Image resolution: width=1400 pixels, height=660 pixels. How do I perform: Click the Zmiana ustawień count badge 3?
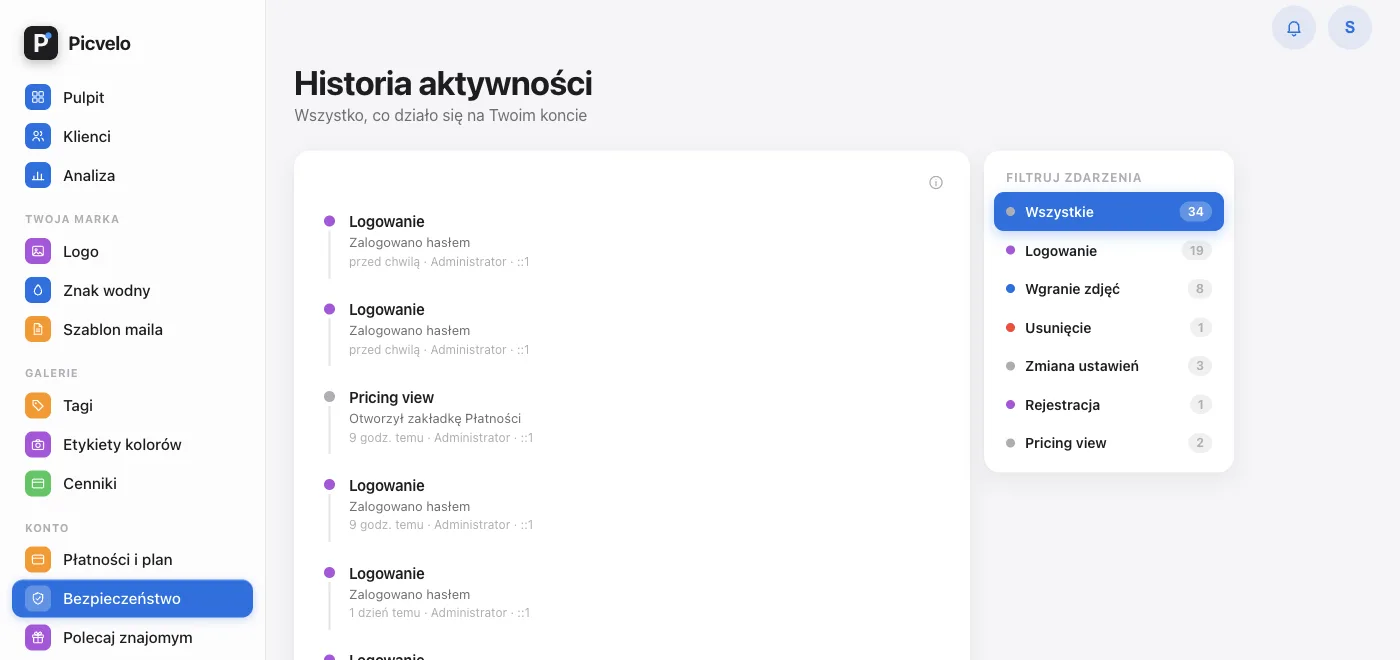(1200, 366)
